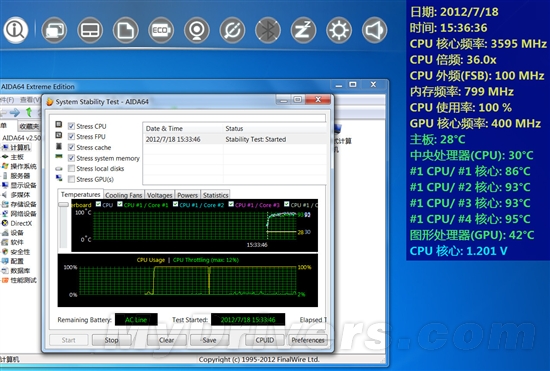The width and height of the screenshot is (550, 371).
Task: Click the icon beside Stress FPU
Action: pos(59,135)
